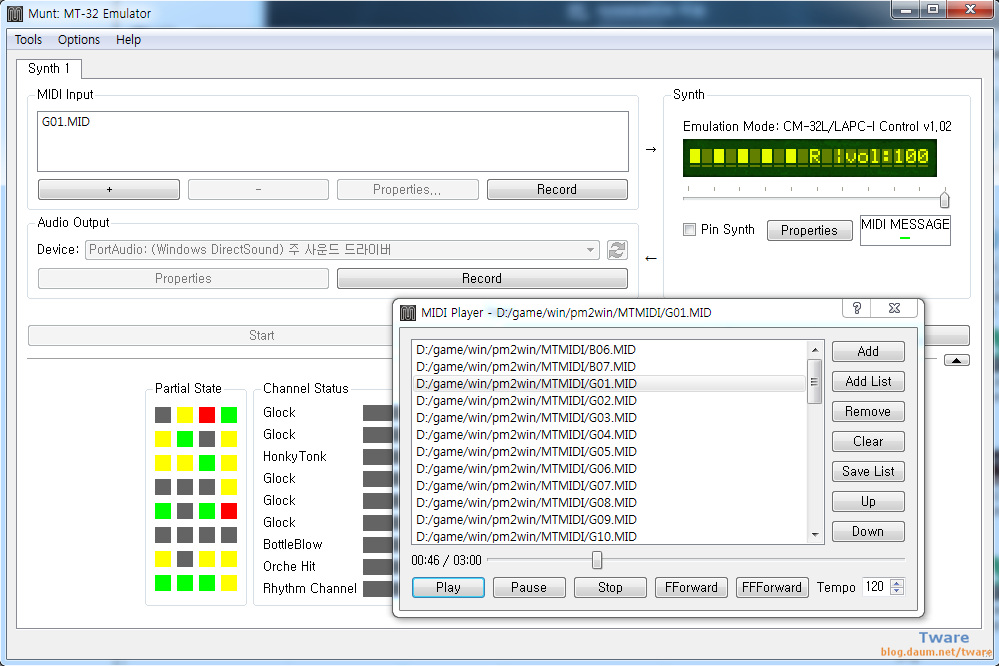This screenshot has width=999, height=666.
Task: Click the HonkyTonk channel label
Action: pyautogui.click(x=295, y=456)
